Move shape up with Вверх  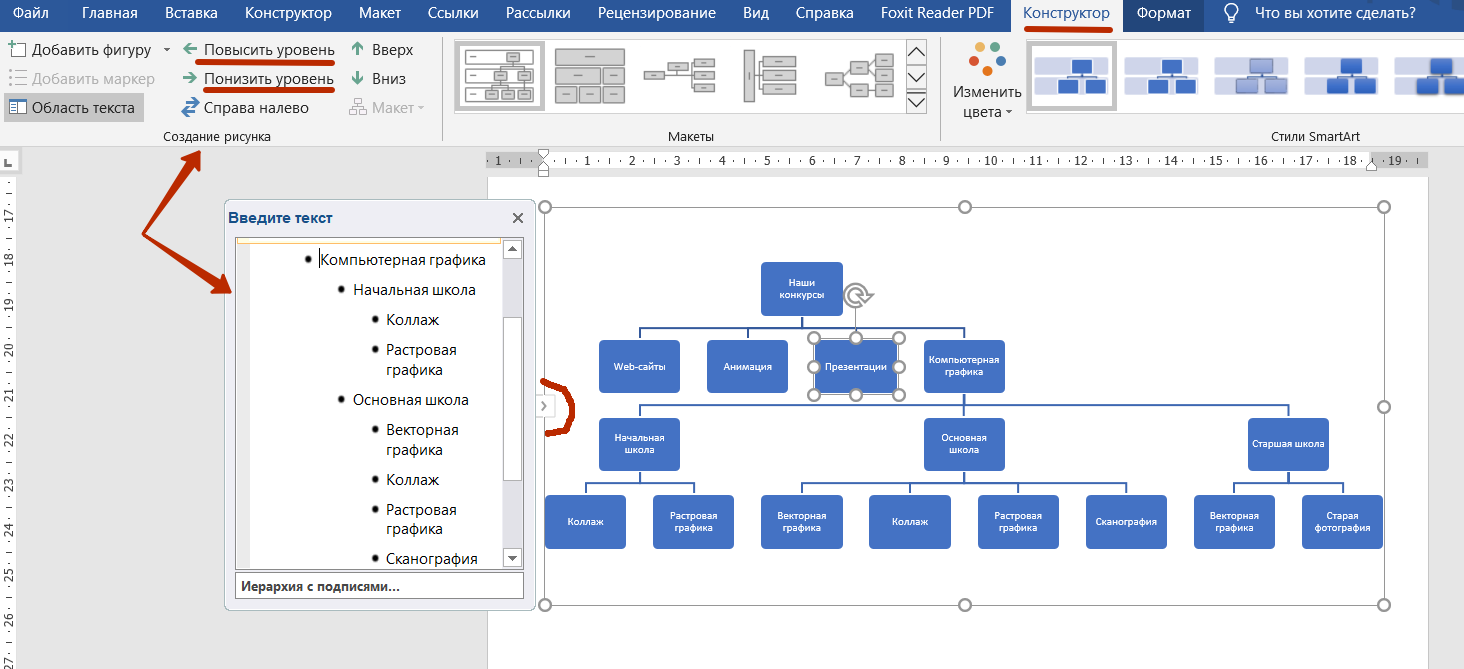point(381,50)
